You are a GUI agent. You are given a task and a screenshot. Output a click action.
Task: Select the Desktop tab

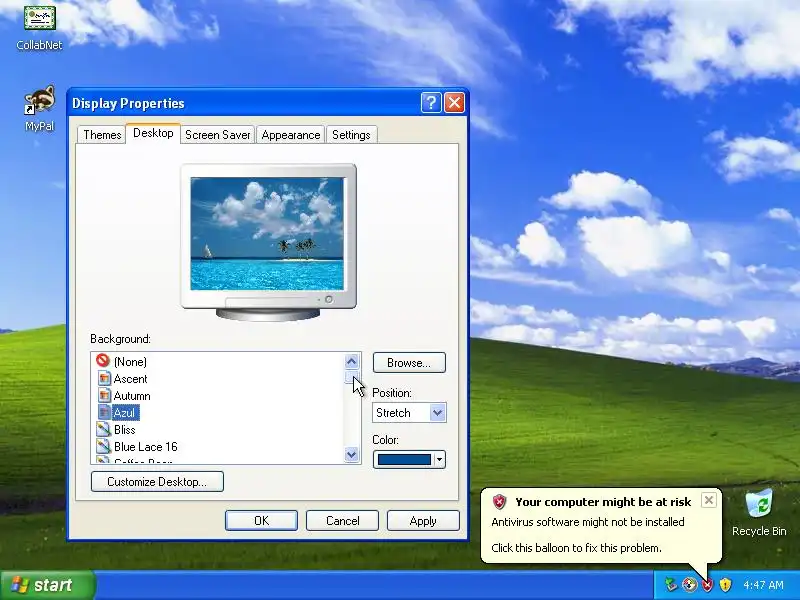[153, 133]
